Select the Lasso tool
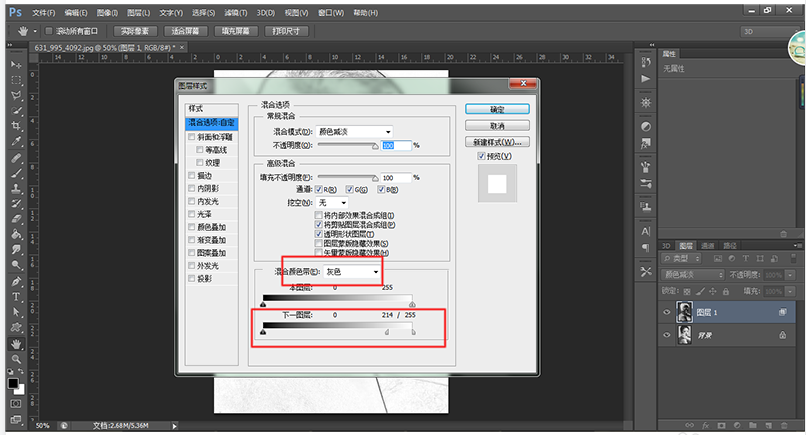 tap(16, 95)
